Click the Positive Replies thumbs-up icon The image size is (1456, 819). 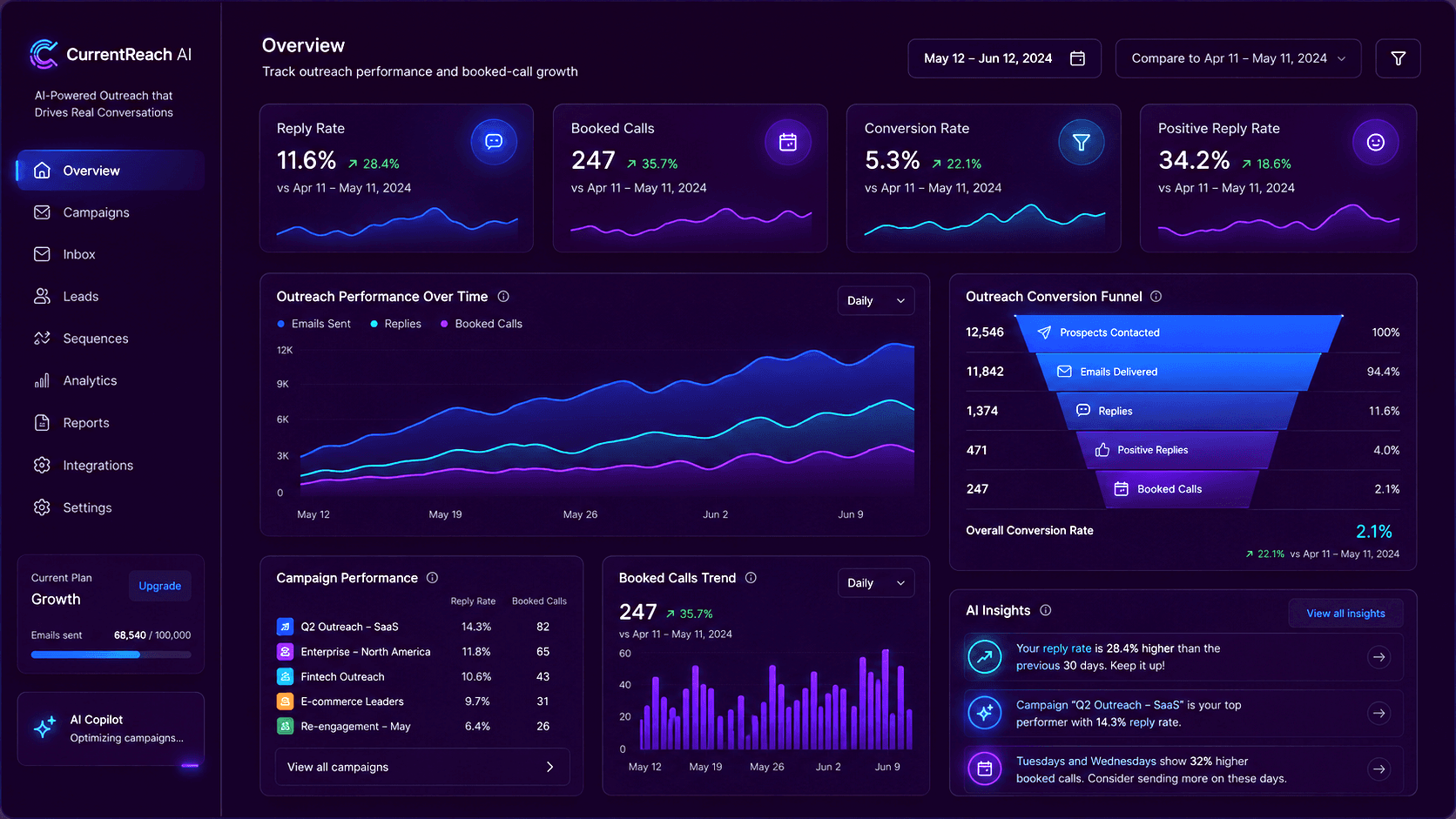1102,450
